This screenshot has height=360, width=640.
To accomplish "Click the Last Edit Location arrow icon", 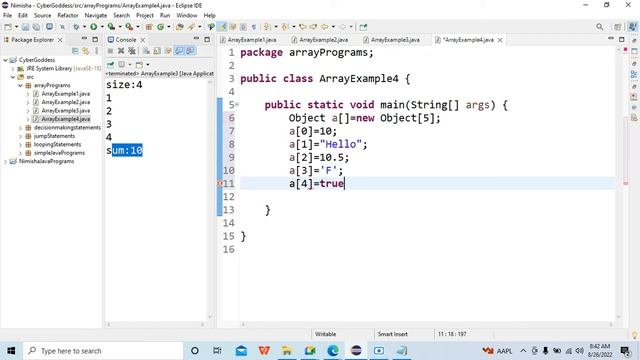I will click(x=302, y=27).
